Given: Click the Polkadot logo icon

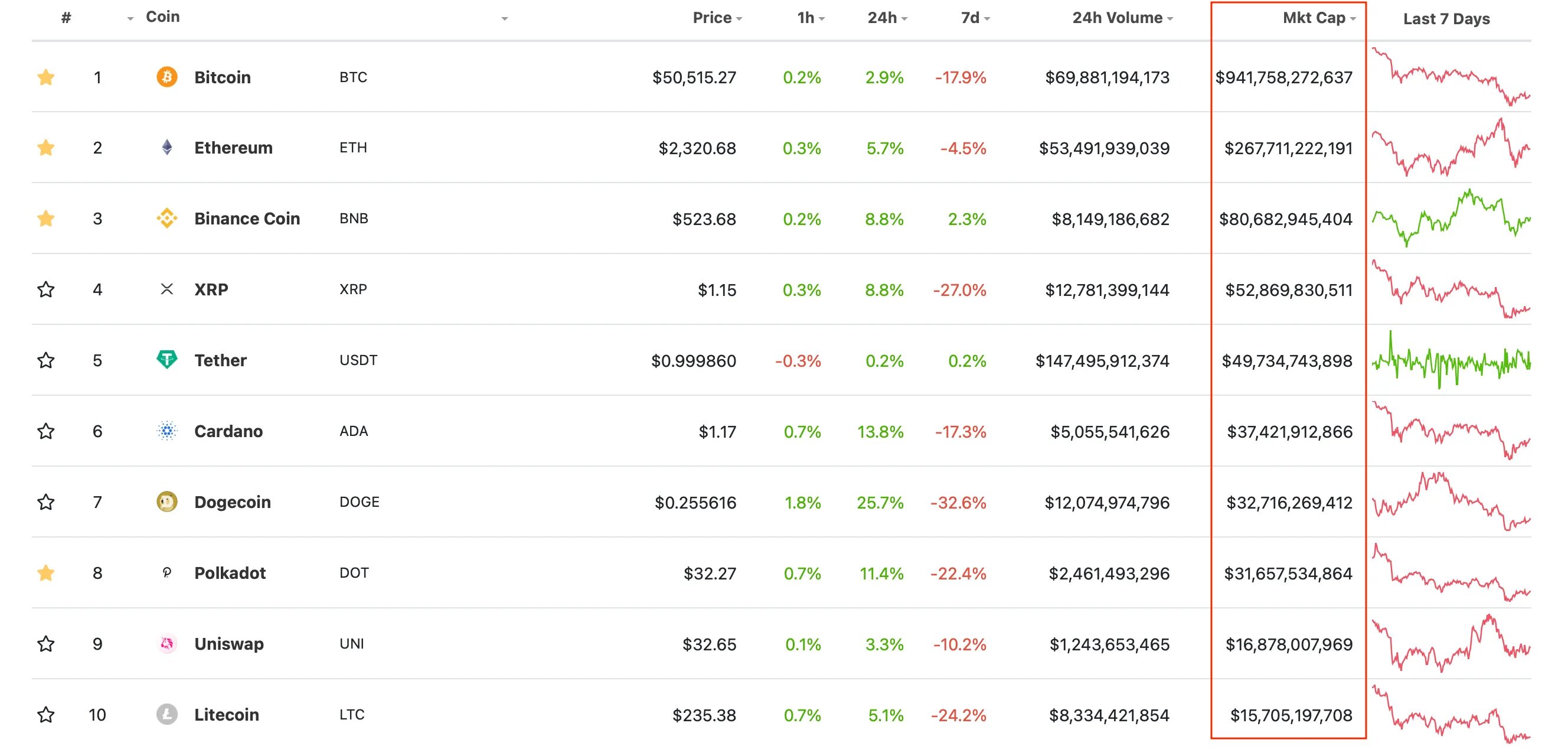Looking at the screenshot, I should tap(167, 572).
